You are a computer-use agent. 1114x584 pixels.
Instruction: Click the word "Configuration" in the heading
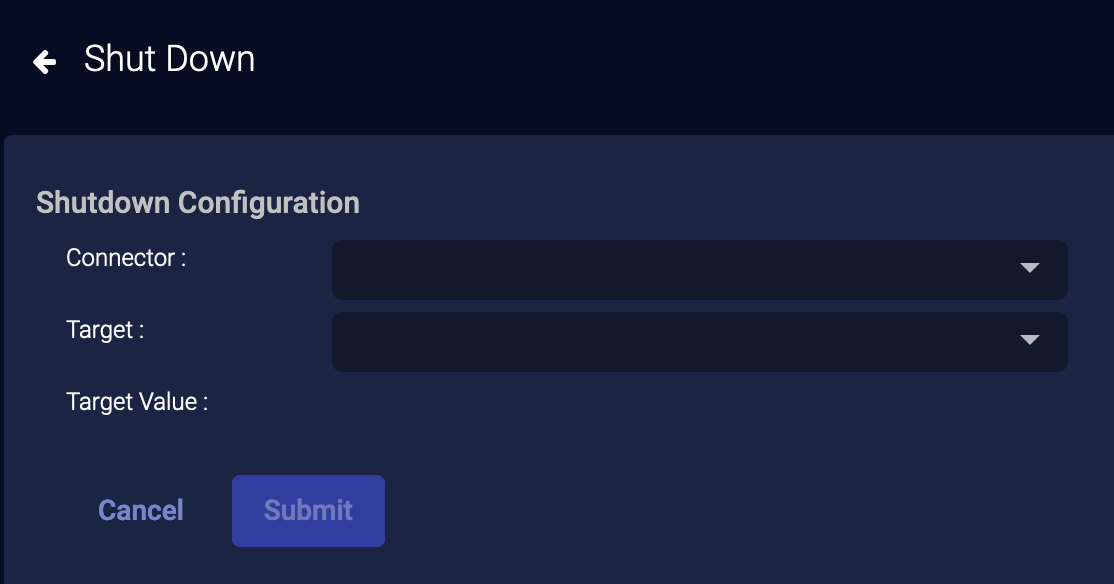268,203
